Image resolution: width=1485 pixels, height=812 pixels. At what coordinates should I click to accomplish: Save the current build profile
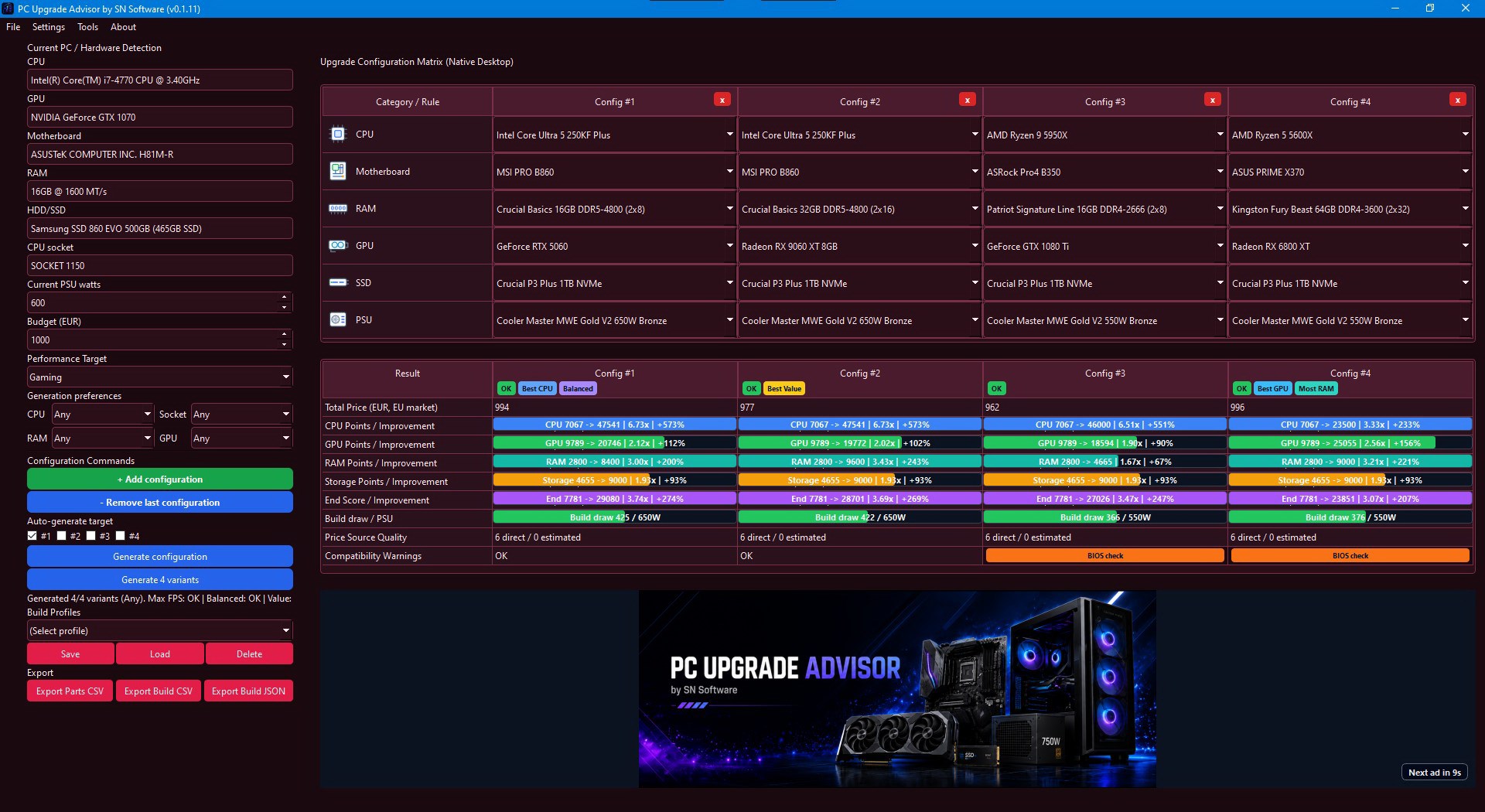point(70,654)
